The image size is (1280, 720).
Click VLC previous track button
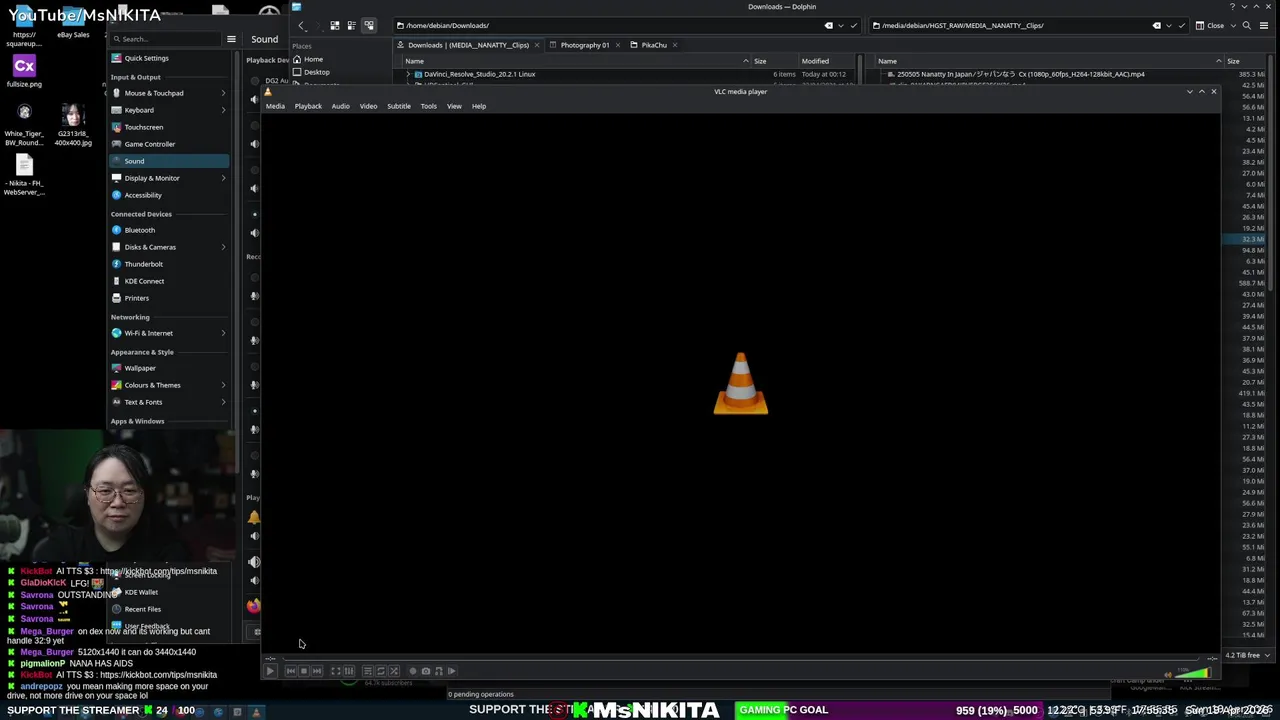coord(291,671)
